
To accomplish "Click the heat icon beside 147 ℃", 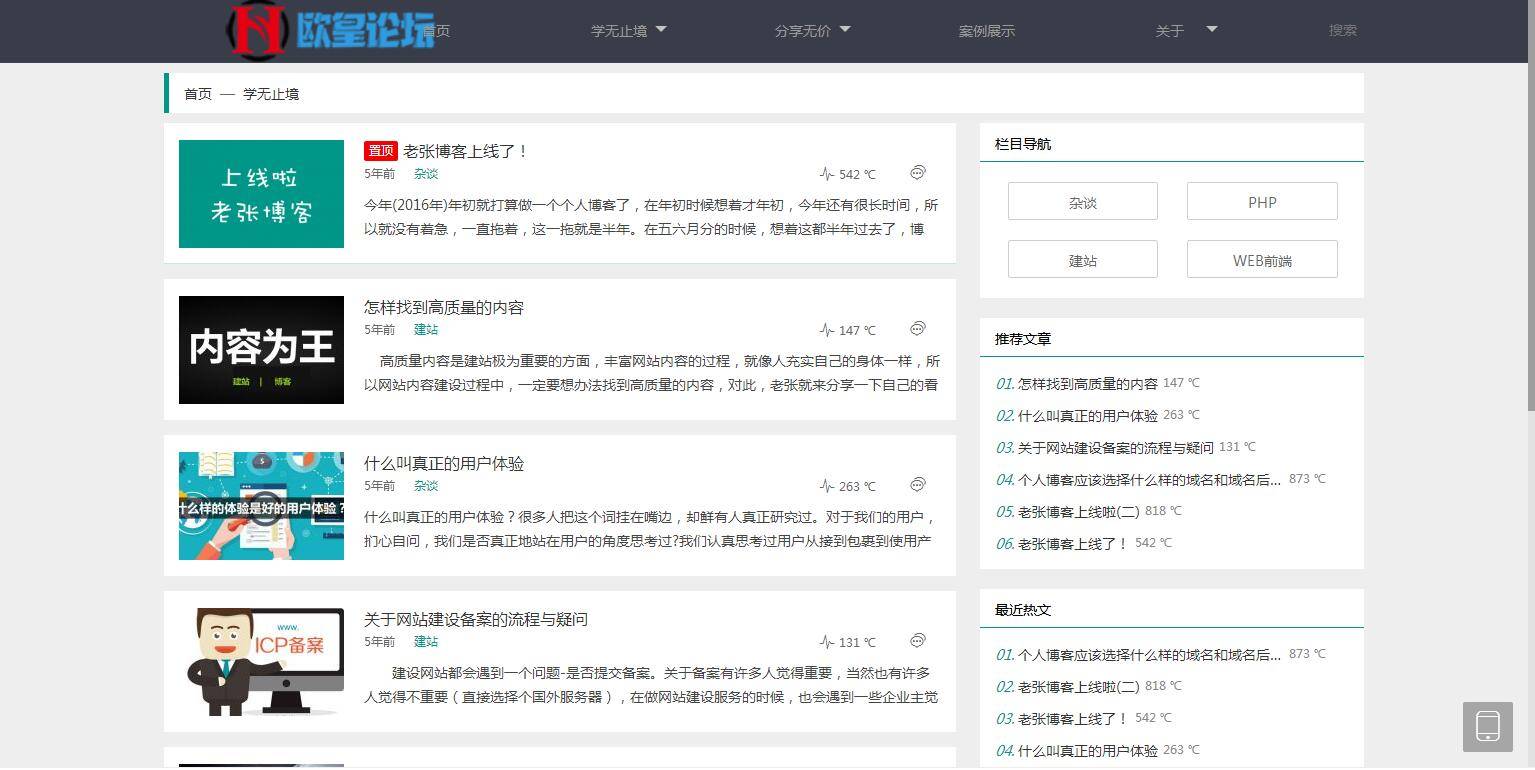I will click(825, 330).
